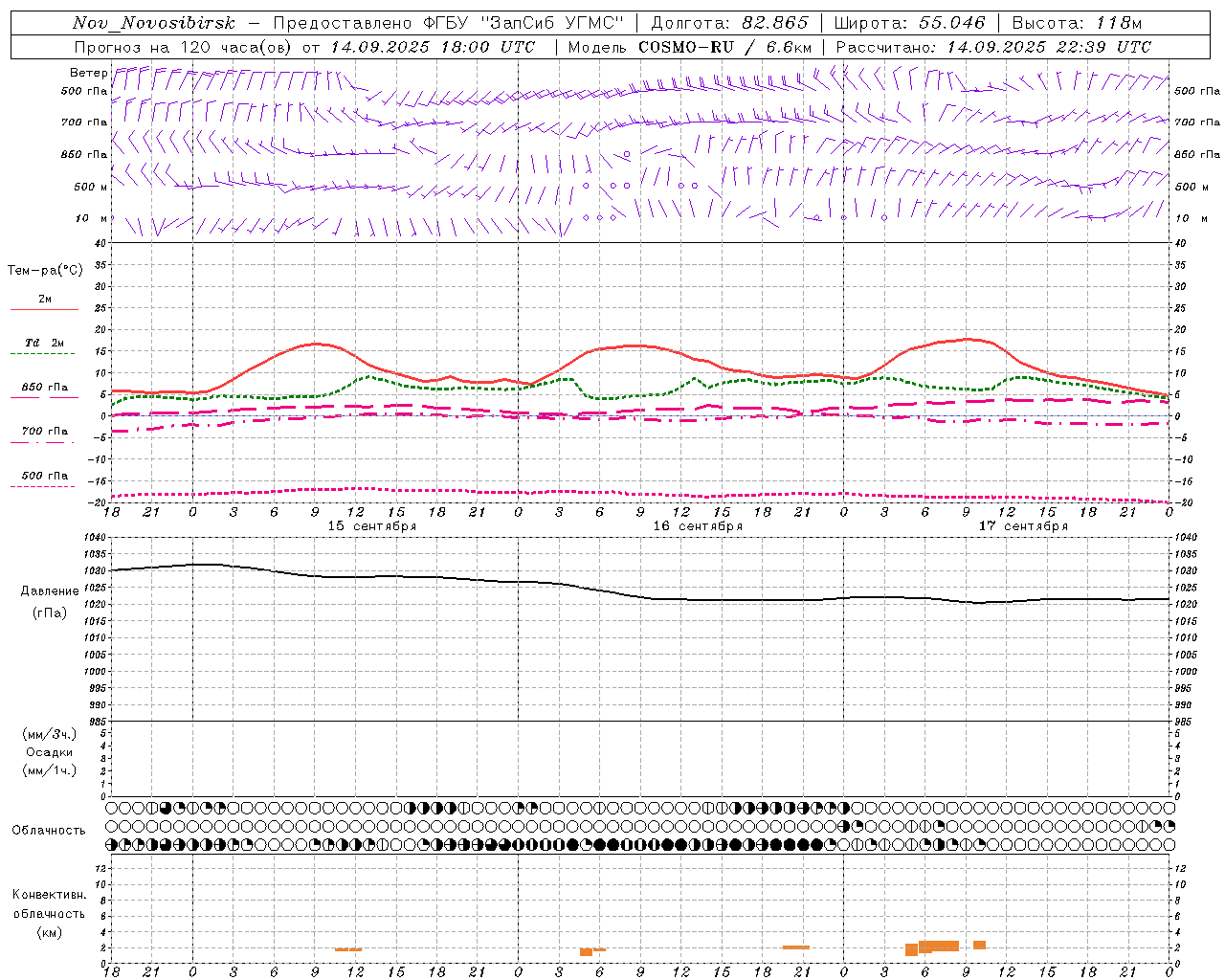Click the '17 сентября' date label

pyautogui.click(x=1023, y=526)
